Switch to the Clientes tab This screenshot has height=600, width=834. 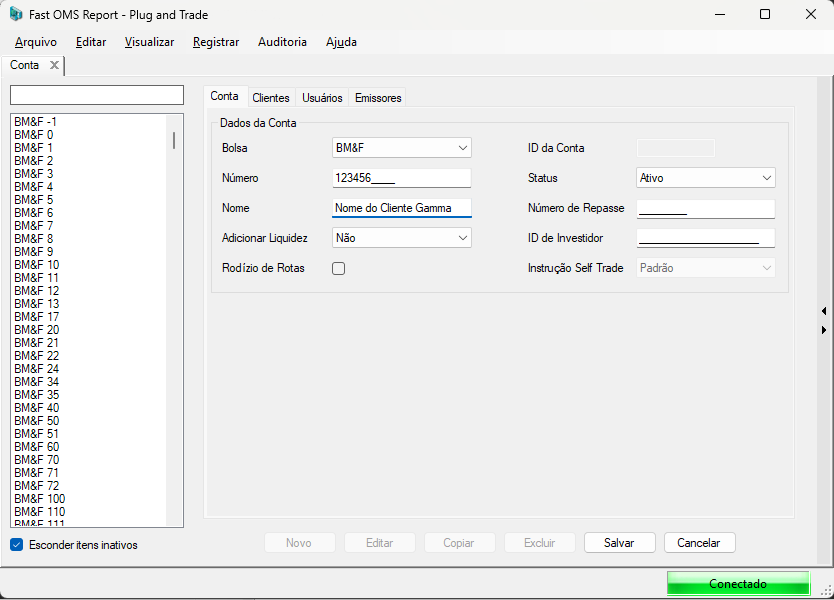tap(271, 98)
